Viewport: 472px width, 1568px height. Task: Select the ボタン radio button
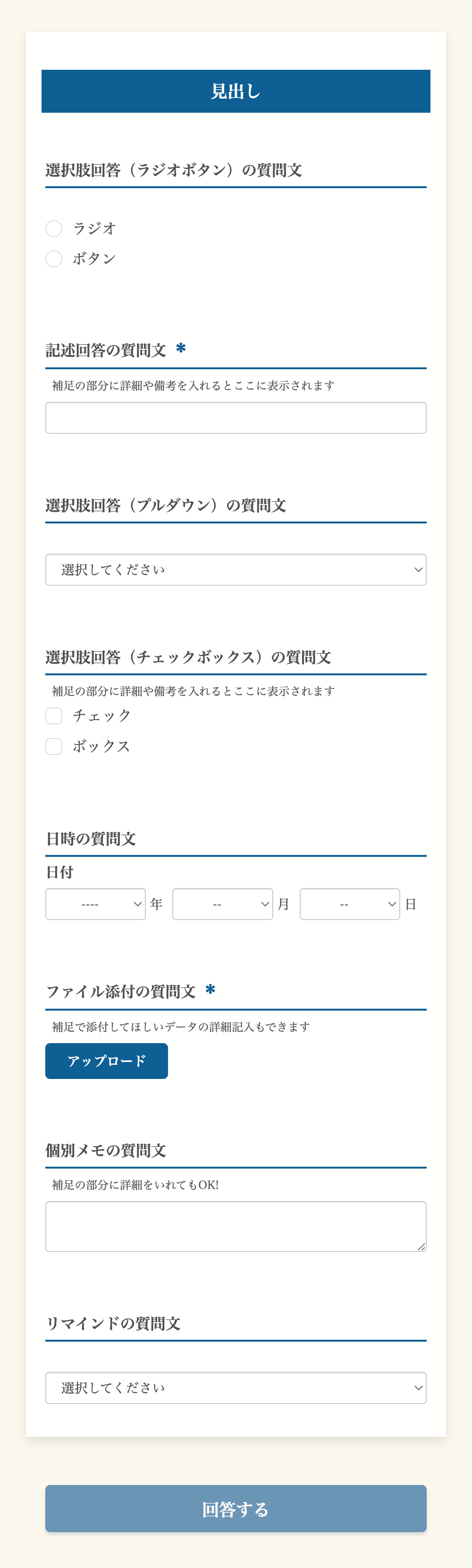(x=54, y=258)
